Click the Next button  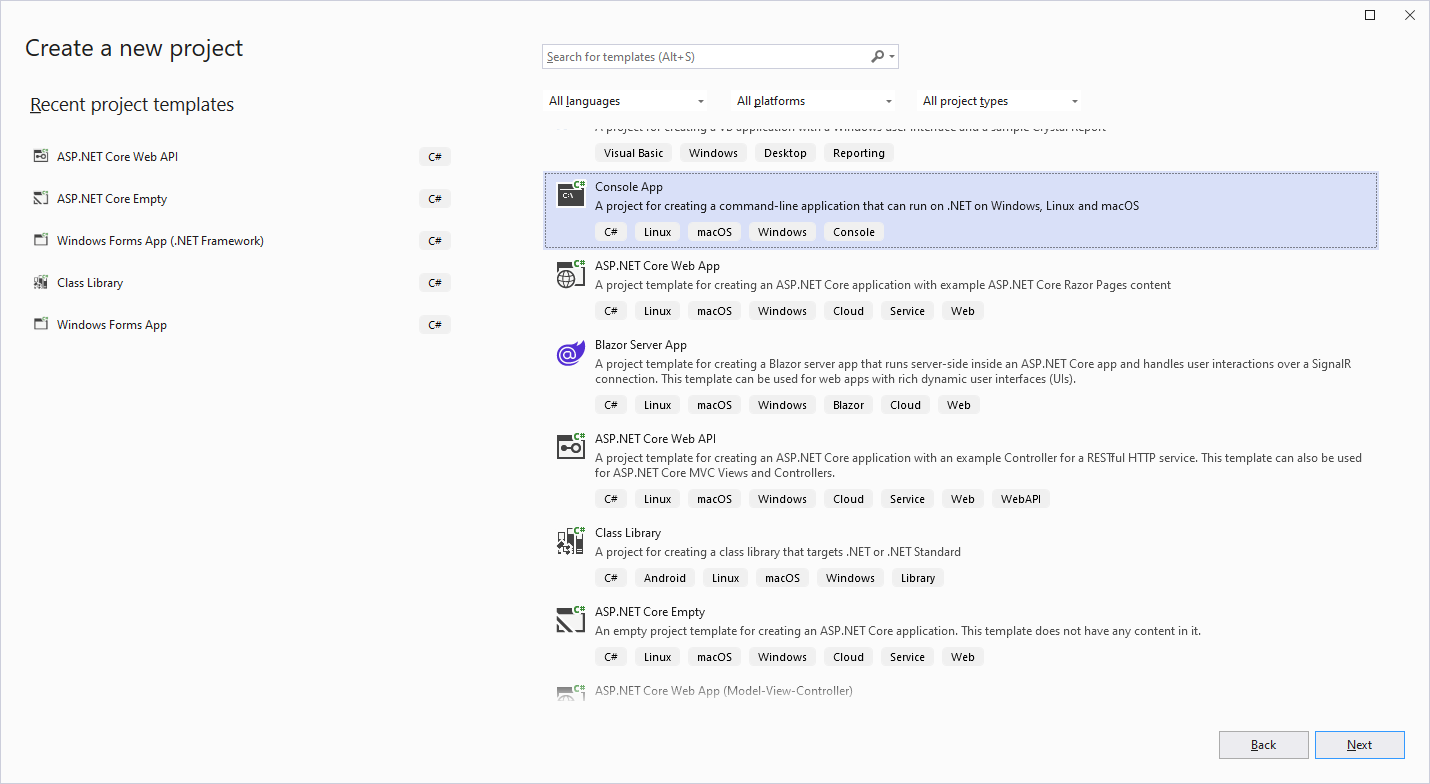1359,745
